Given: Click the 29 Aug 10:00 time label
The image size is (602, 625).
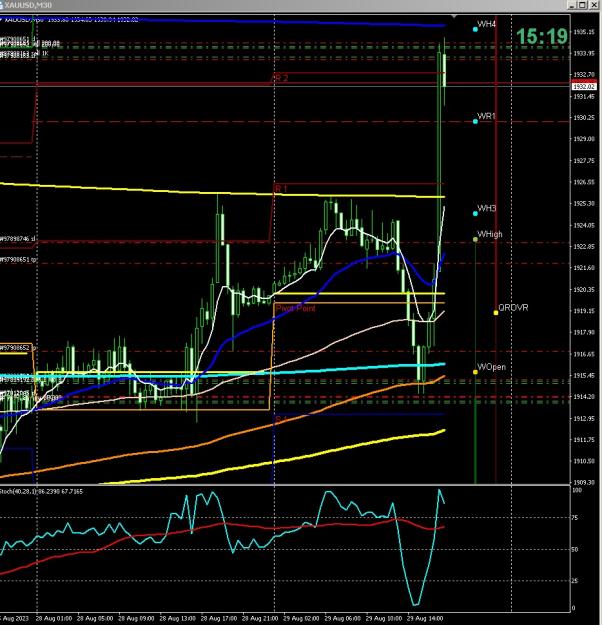Looking at the screenshot, I should (384, 618).
